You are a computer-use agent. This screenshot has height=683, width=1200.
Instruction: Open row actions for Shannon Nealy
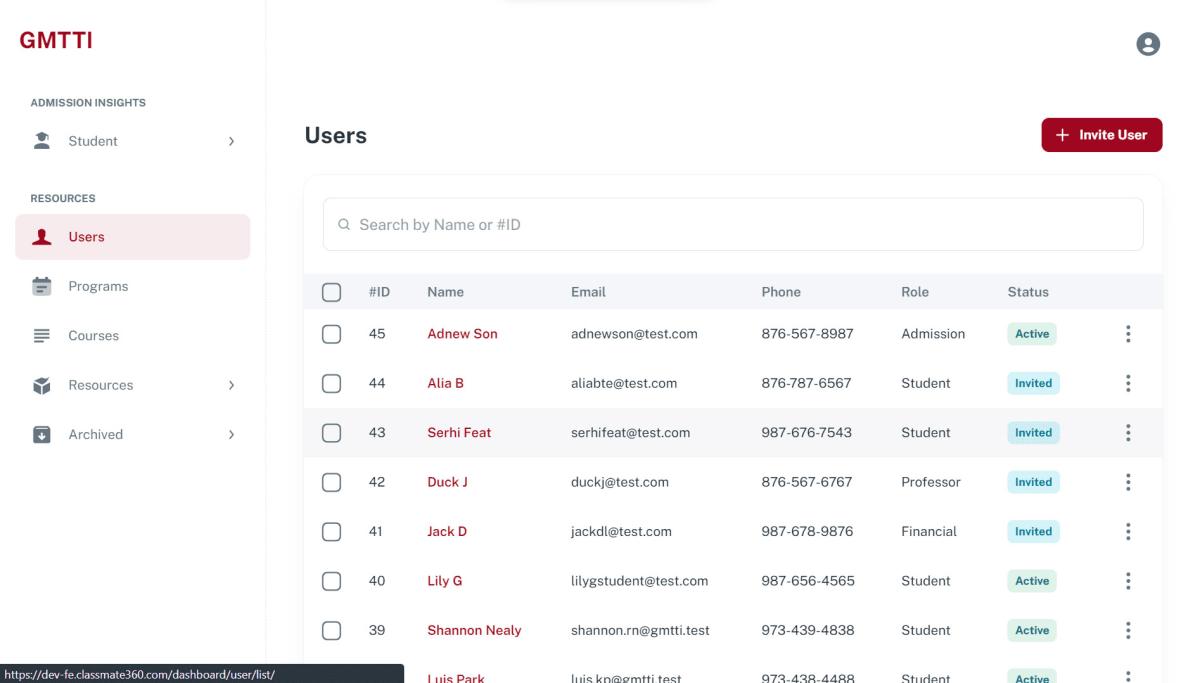(x=1128, y=630)
